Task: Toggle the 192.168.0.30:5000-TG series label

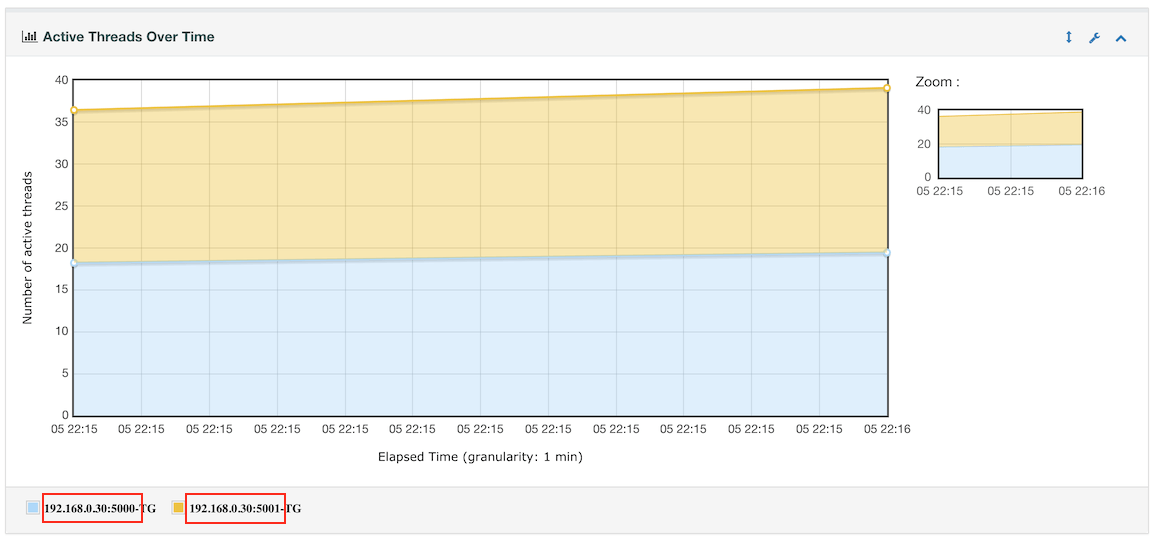Action: click(x=99, y=508)
